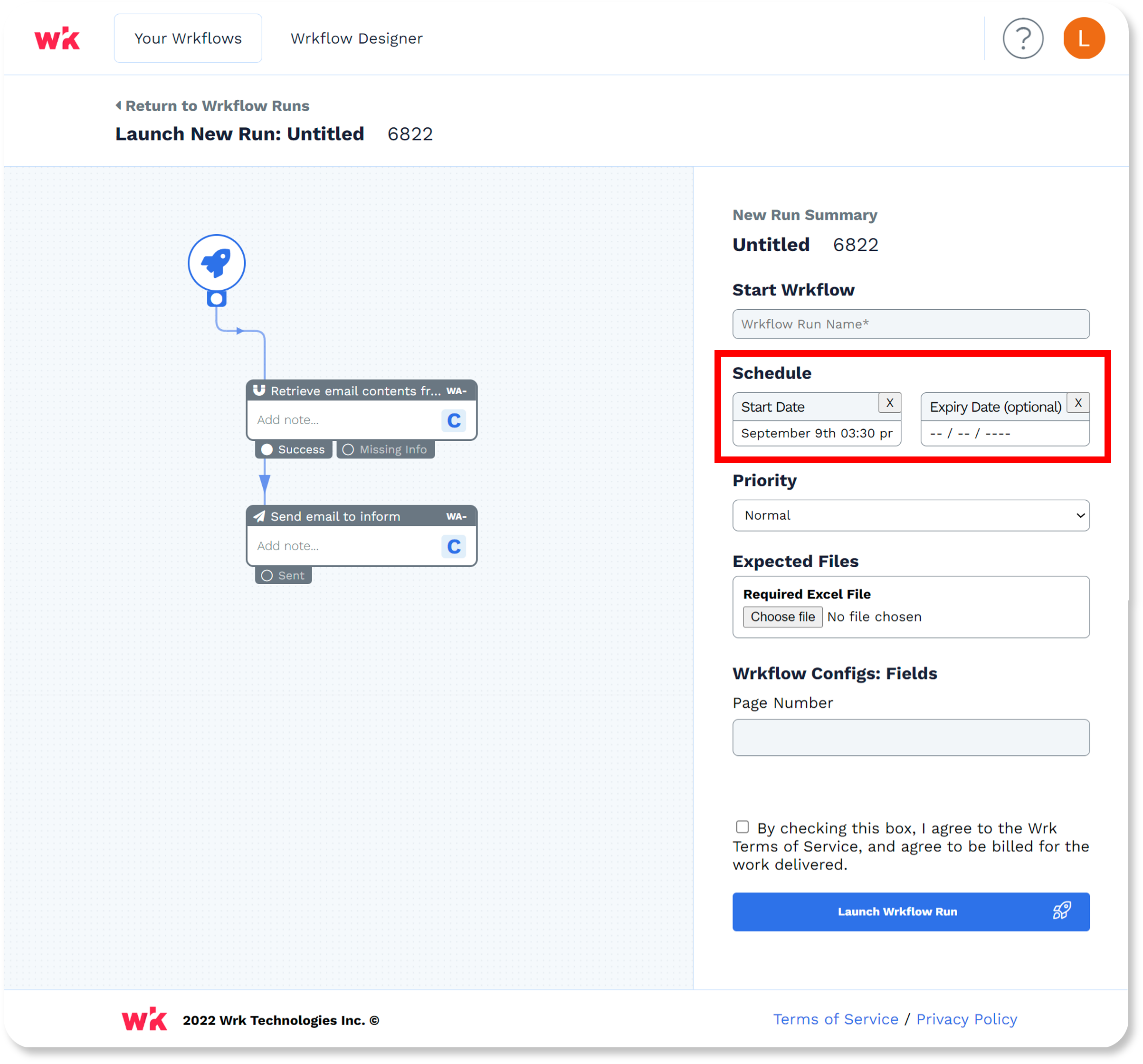Click the Start Date value field
The width and height of the screenshot is (1143, 1064).
pos(817,433)
